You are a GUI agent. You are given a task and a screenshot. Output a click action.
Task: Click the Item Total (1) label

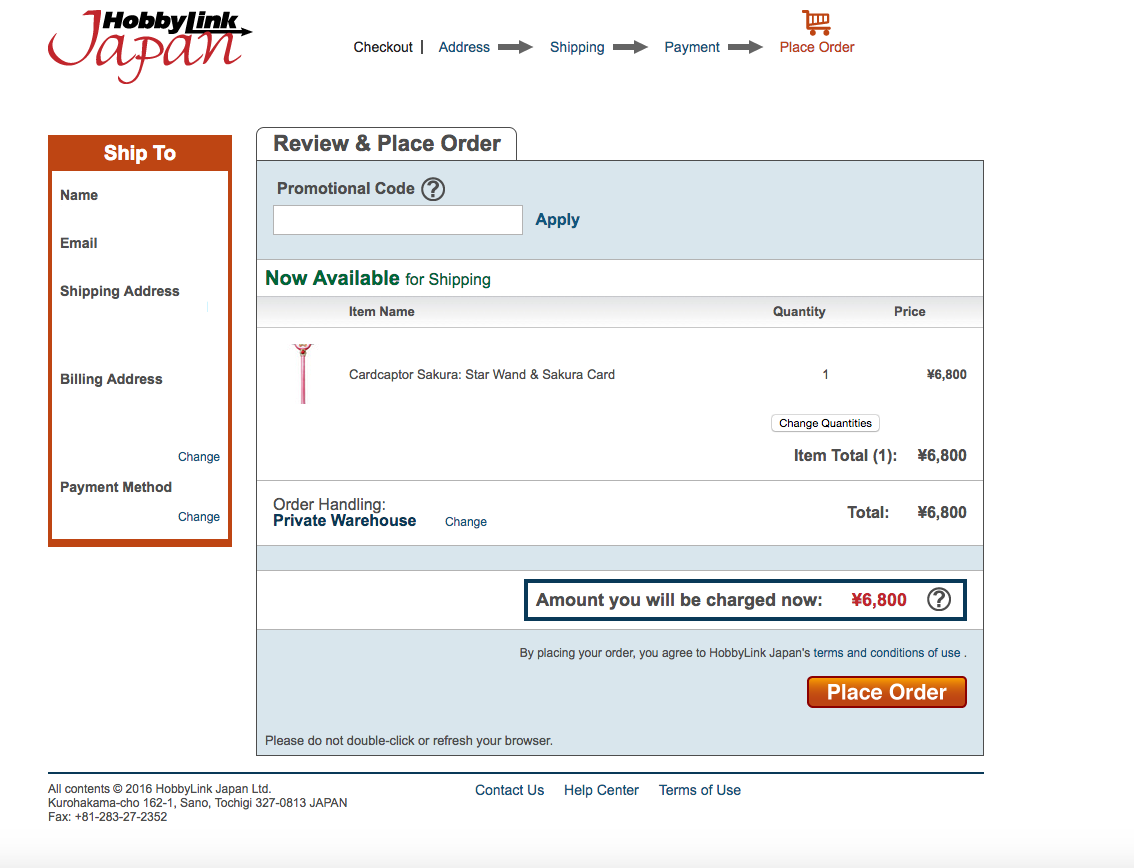pyautogui.click(x=845, y=456)
